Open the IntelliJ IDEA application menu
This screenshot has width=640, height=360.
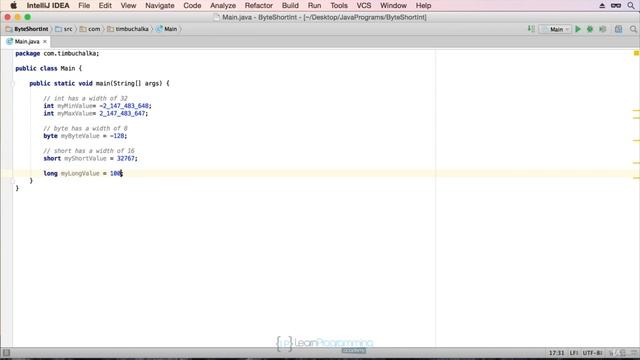click(48, 6)
